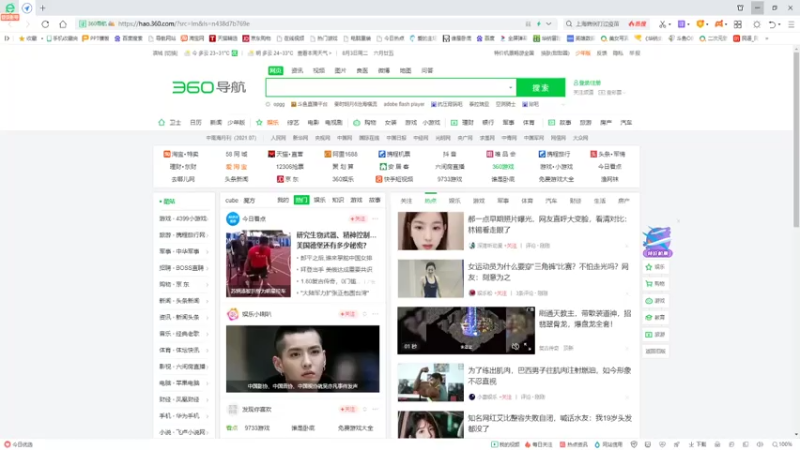Expand the bookmarks sidebar toggle at far left

click(x=7, y=38)
